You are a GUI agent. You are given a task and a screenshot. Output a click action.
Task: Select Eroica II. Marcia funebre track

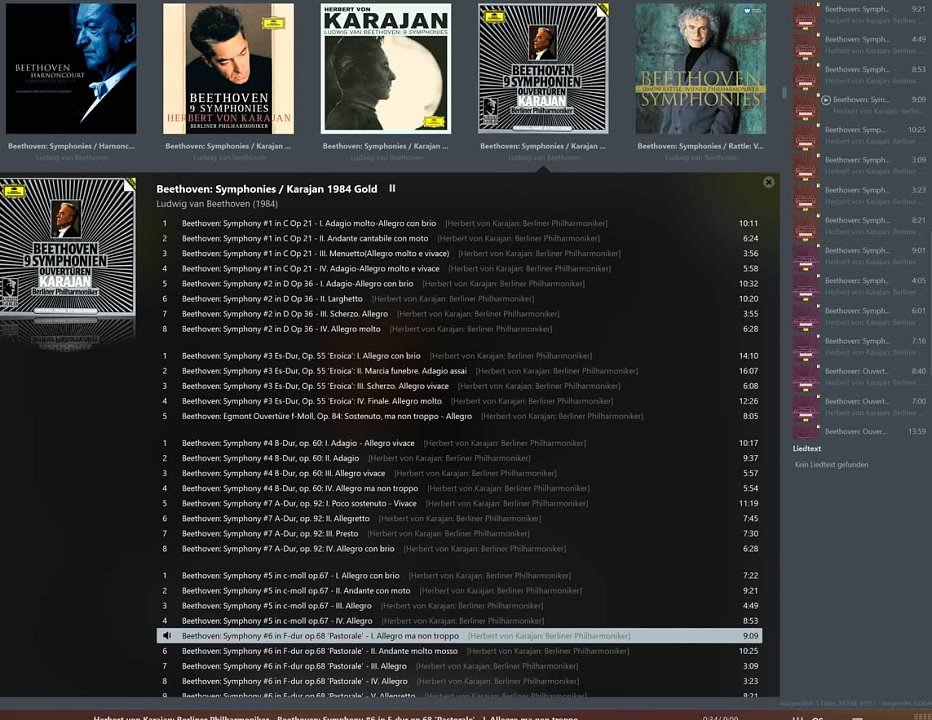pos(459,371)
